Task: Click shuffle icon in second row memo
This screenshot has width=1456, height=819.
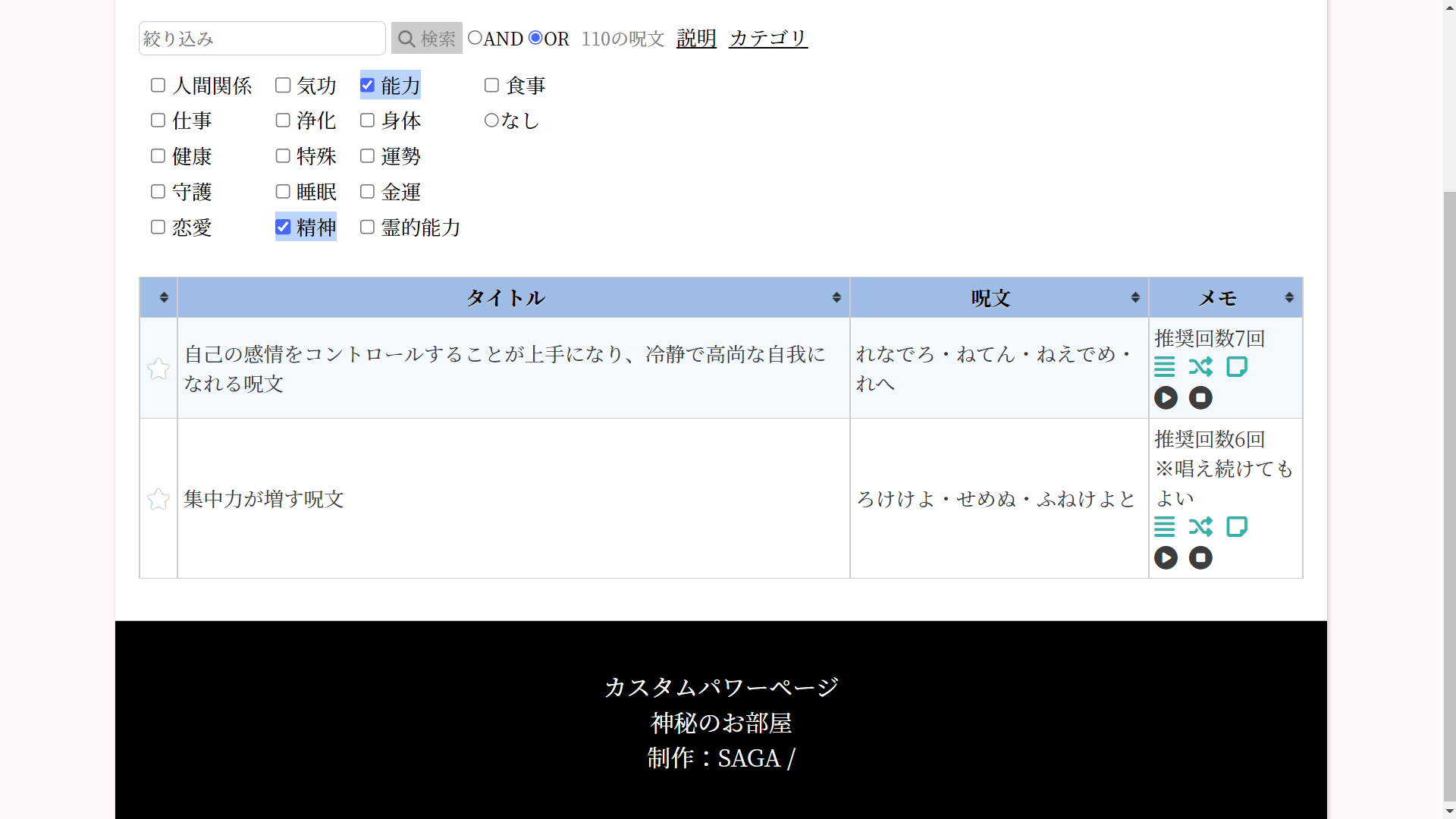Action: point(1200,526)
